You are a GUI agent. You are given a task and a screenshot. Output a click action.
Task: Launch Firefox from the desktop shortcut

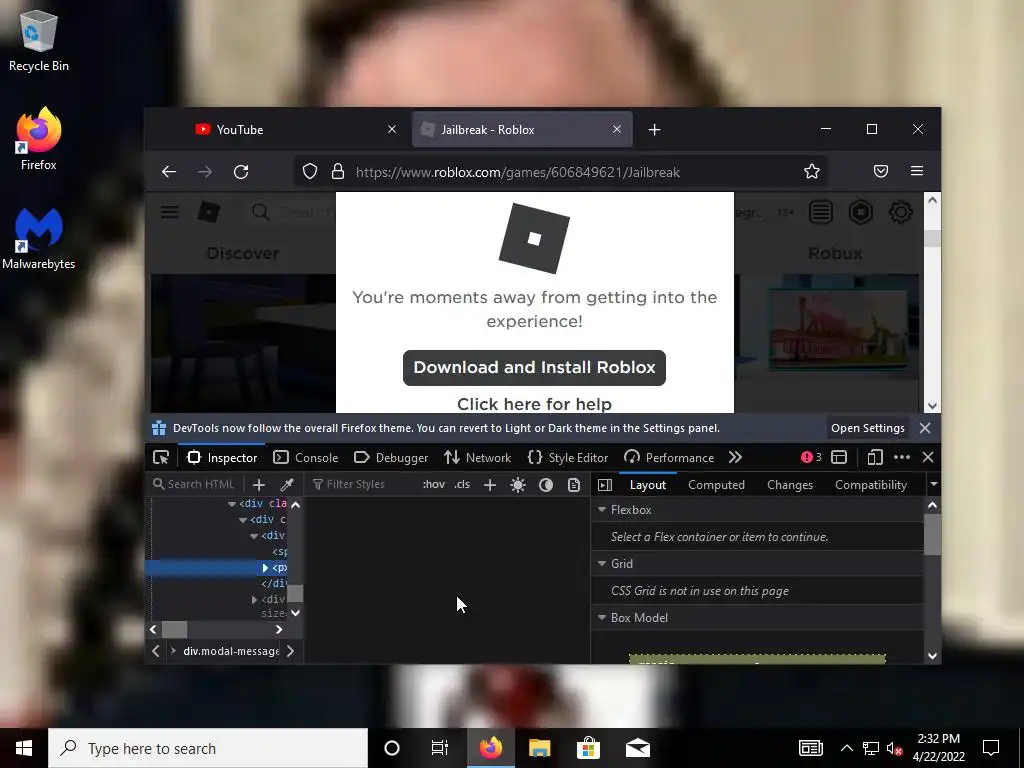(x=39, y=139)
